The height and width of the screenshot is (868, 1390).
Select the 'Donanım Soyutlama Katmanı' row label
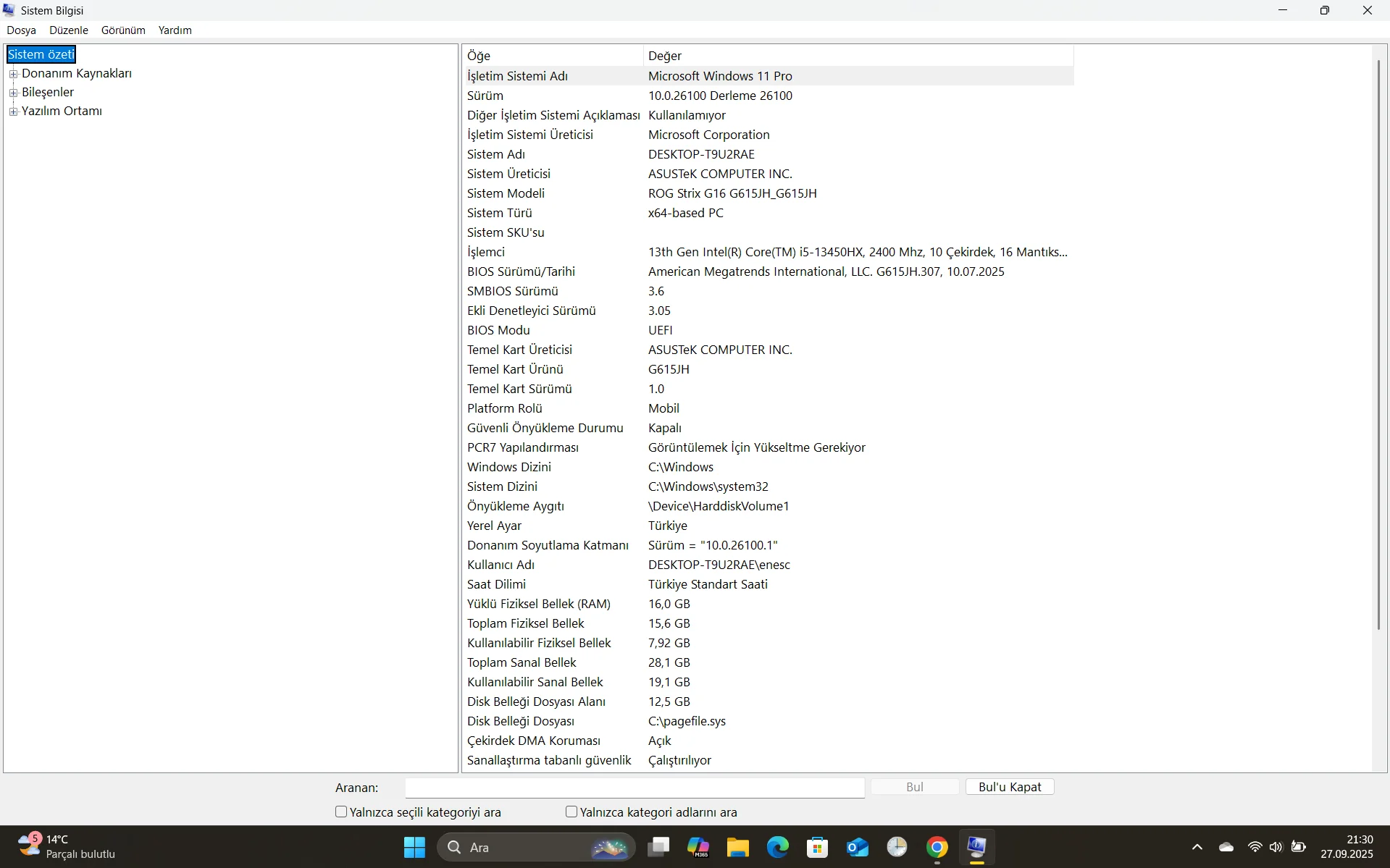click(x=548, y=545)
